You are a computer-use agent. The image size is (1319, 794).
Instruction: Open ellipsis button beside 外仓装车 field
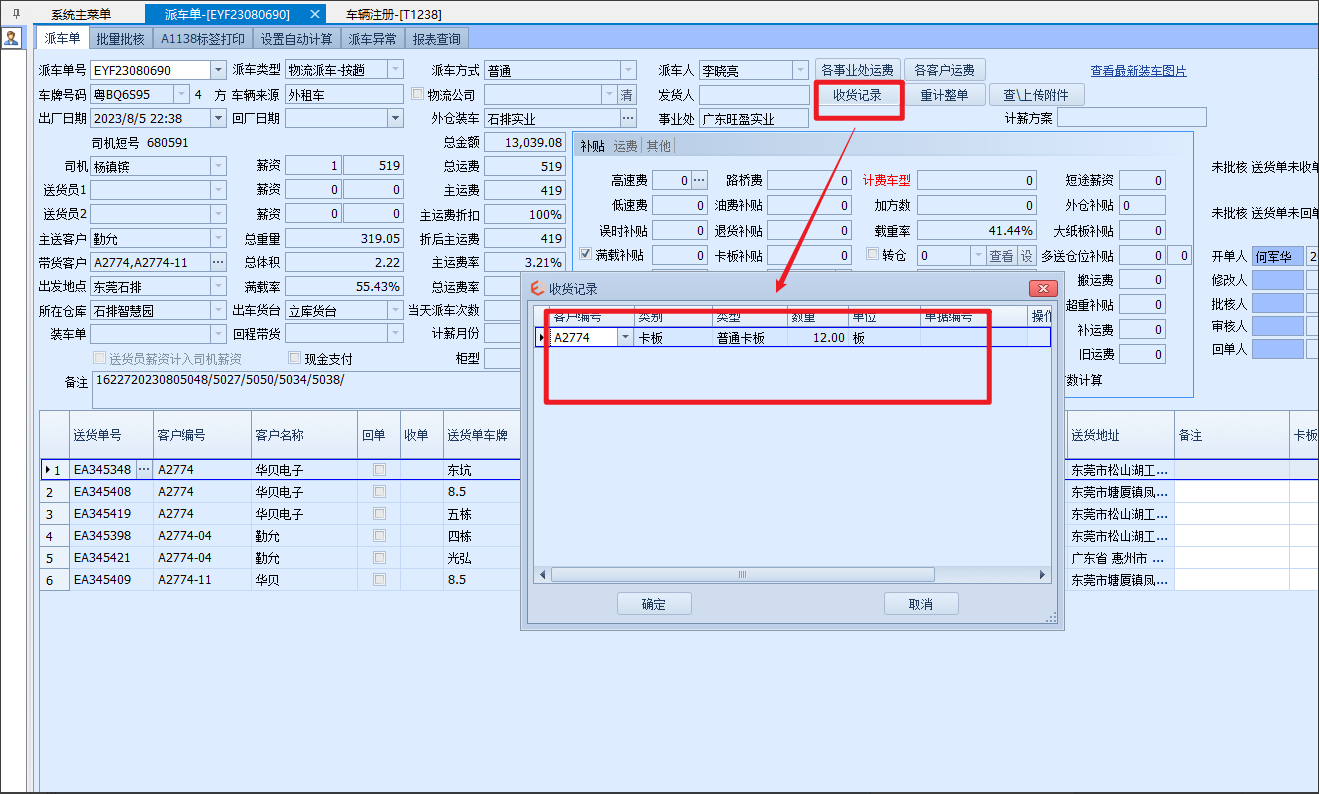tap(628, 119)
